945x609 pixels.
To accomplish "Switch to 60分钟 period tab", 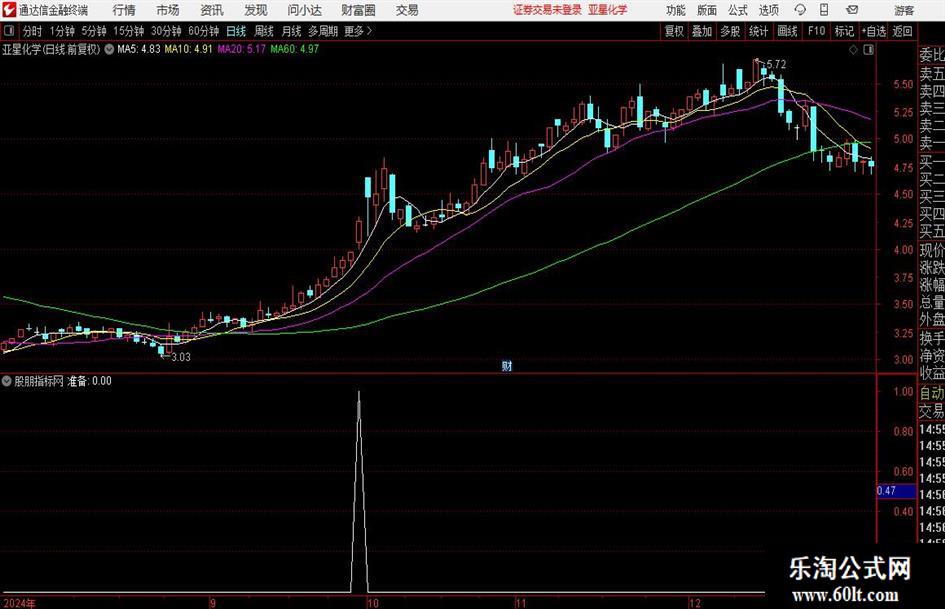I will tap(203, 31).
